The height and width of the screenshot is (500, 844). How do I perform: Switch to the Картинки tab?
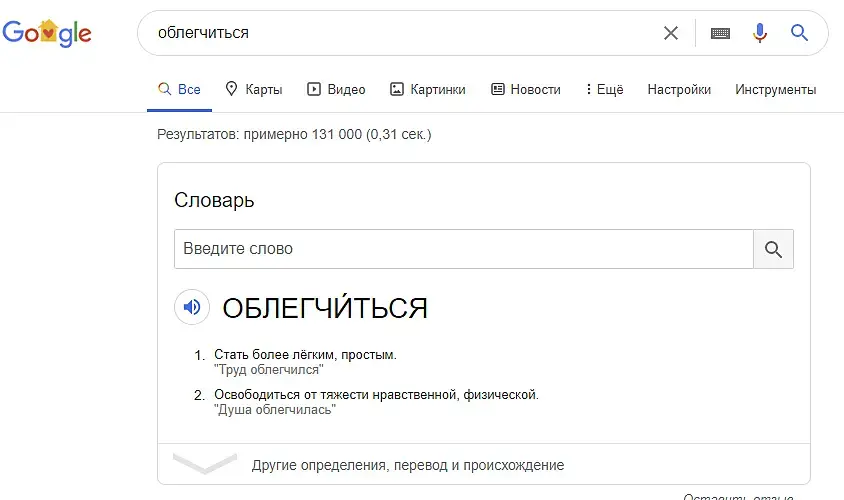tap(428, 89)
